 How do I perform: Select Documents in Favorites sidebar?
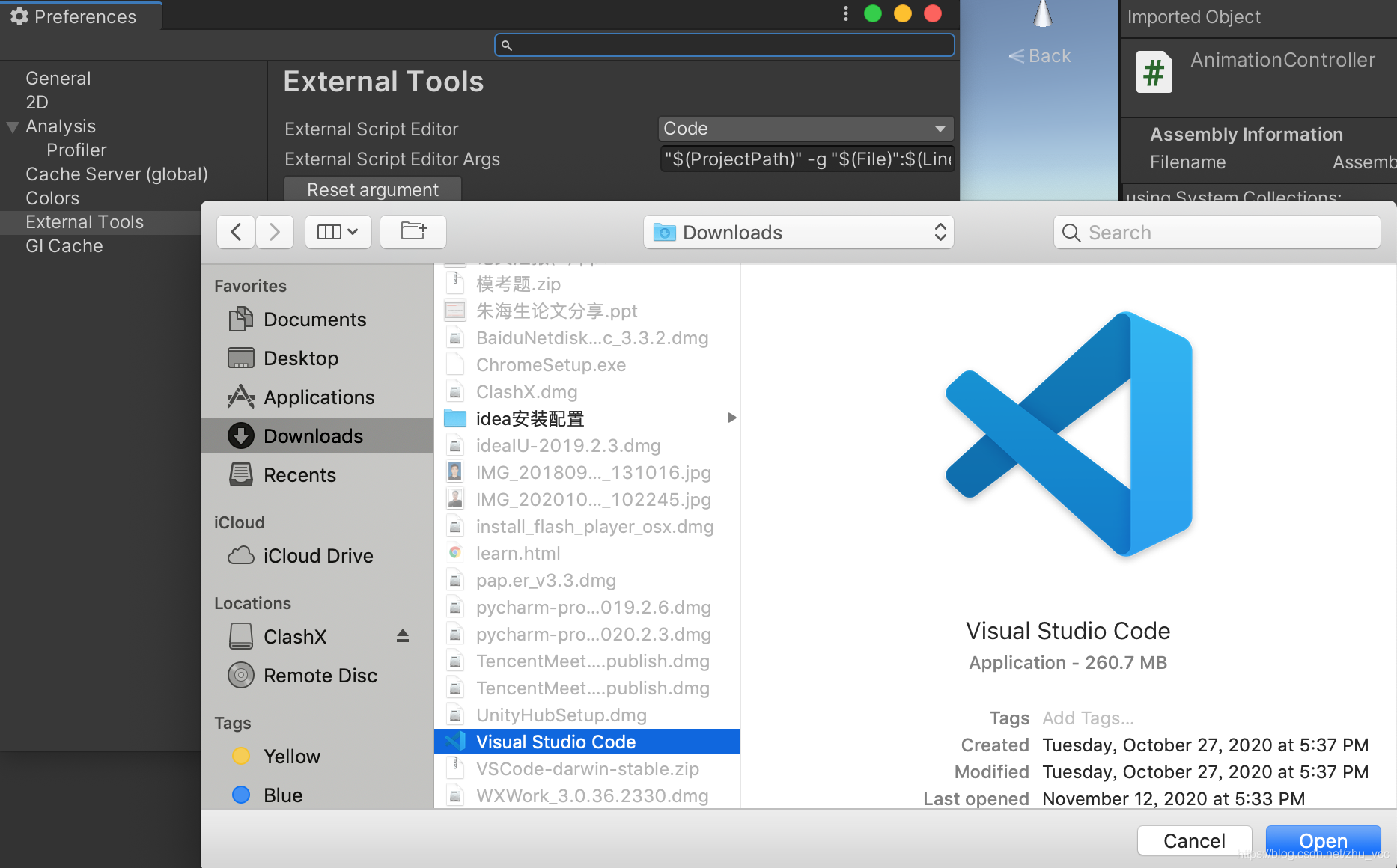[x=317, y=320]
